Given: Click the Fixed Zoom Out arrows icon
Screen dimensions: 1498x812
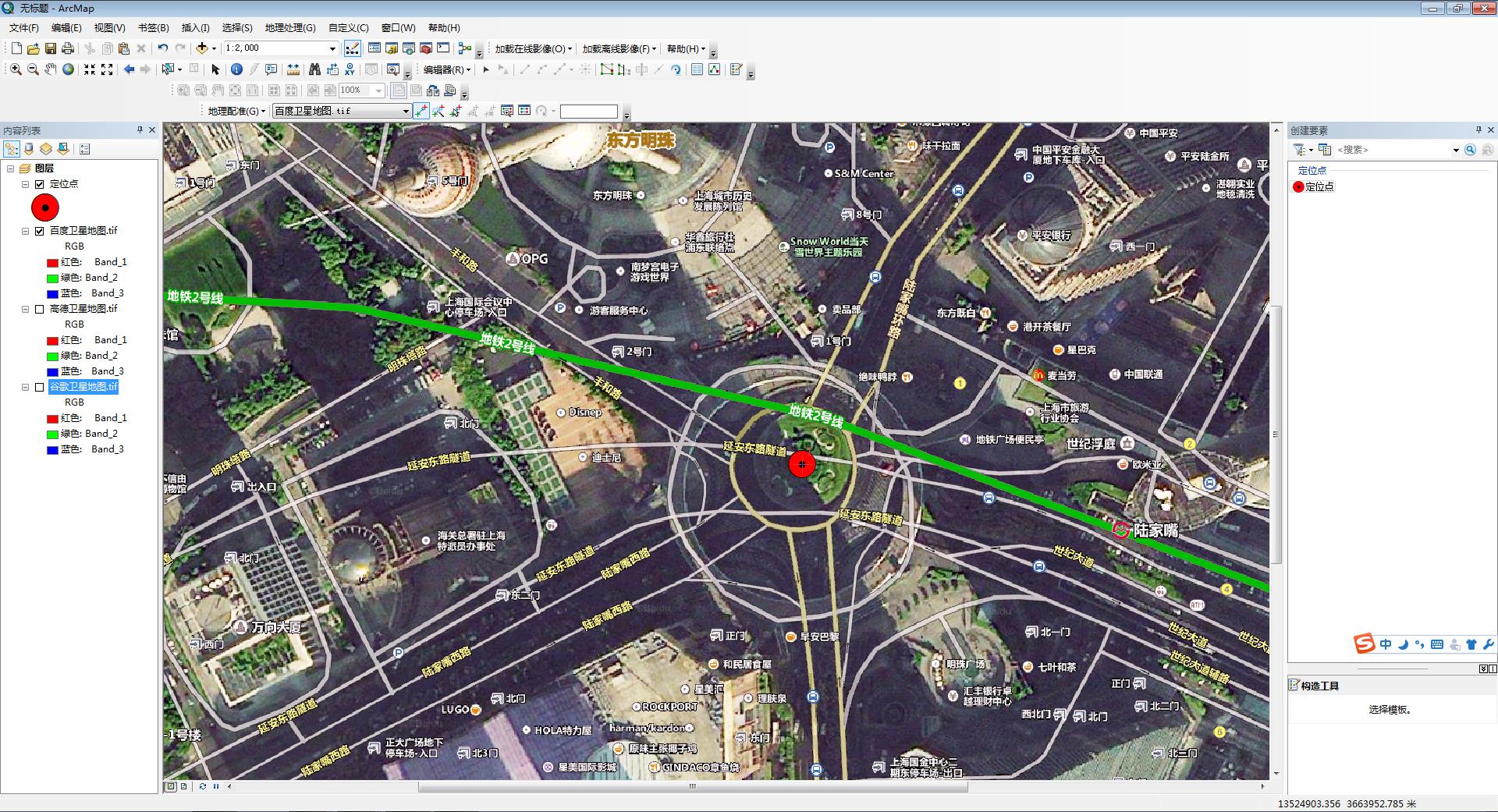Looking at the screenshot, I should point(107,69).
